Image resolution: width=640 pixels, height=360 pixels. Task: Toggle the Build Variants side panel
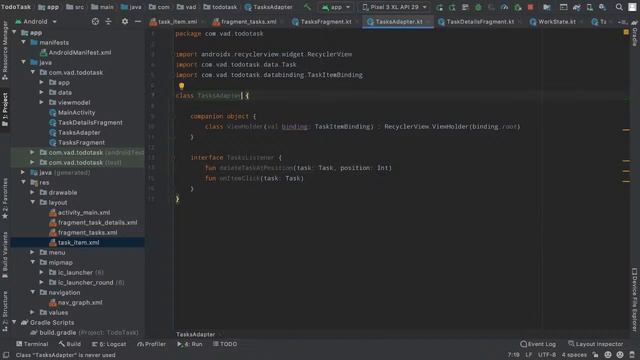coord(5,255)
